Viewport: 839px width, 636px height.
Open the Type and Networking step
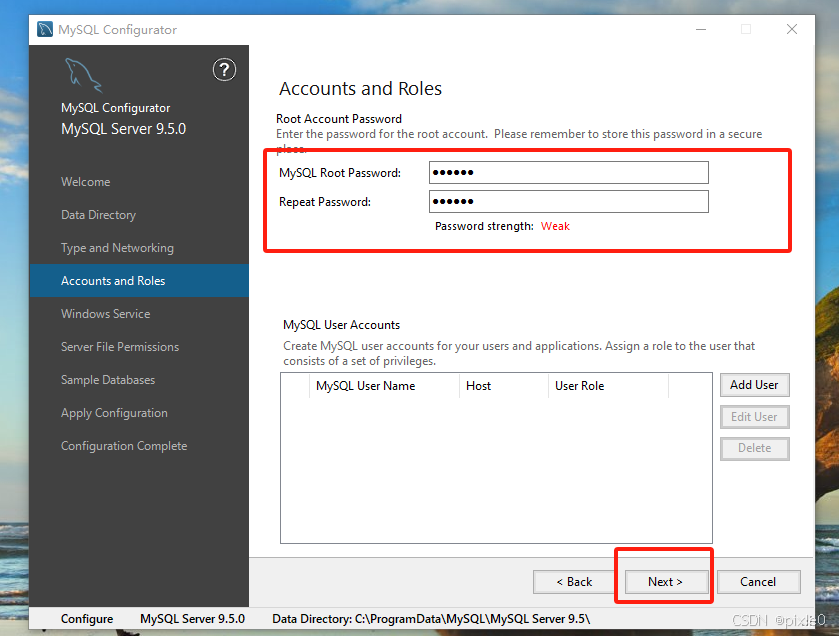(117, 248)
